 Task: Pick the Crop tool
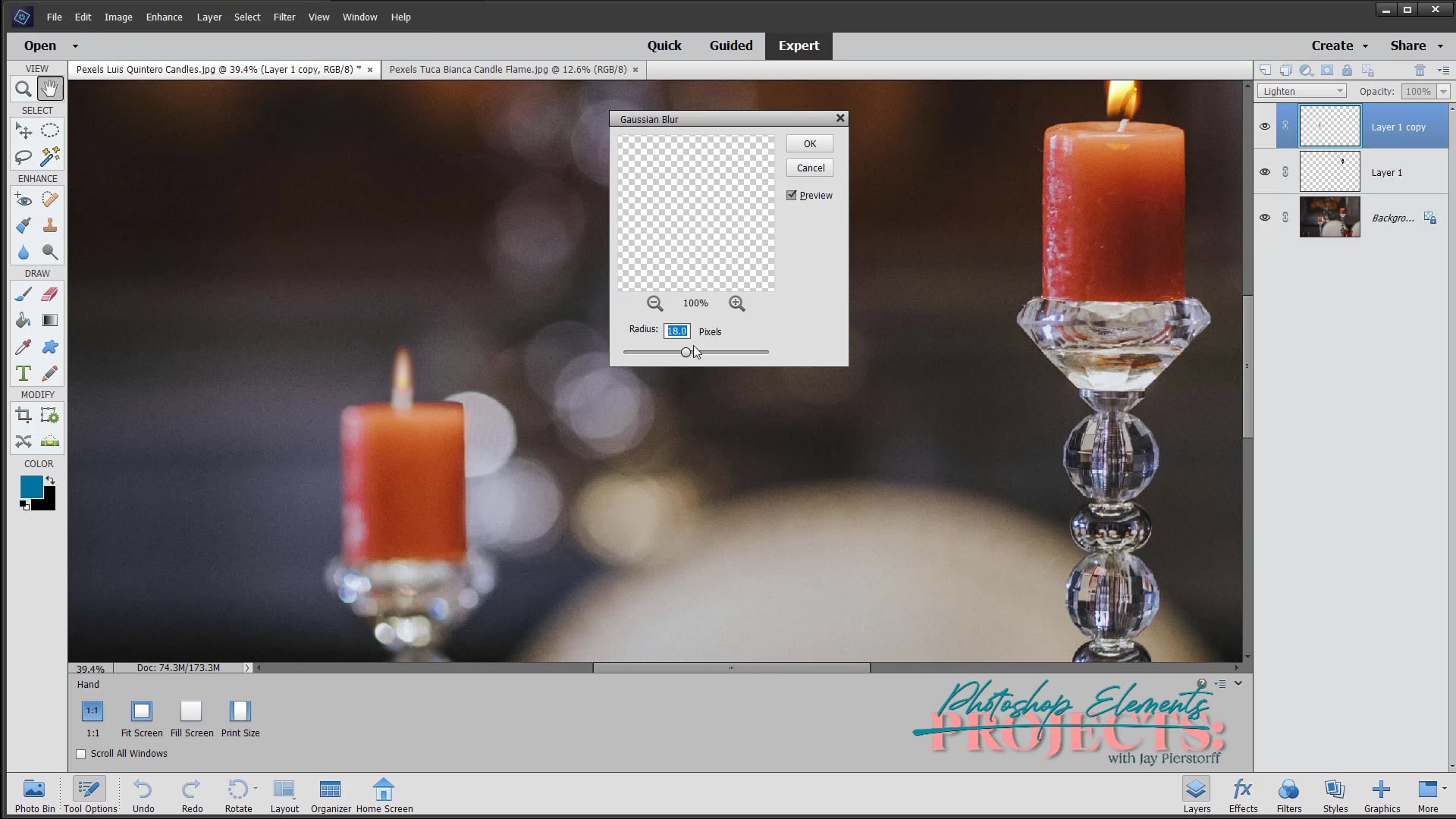23,415
